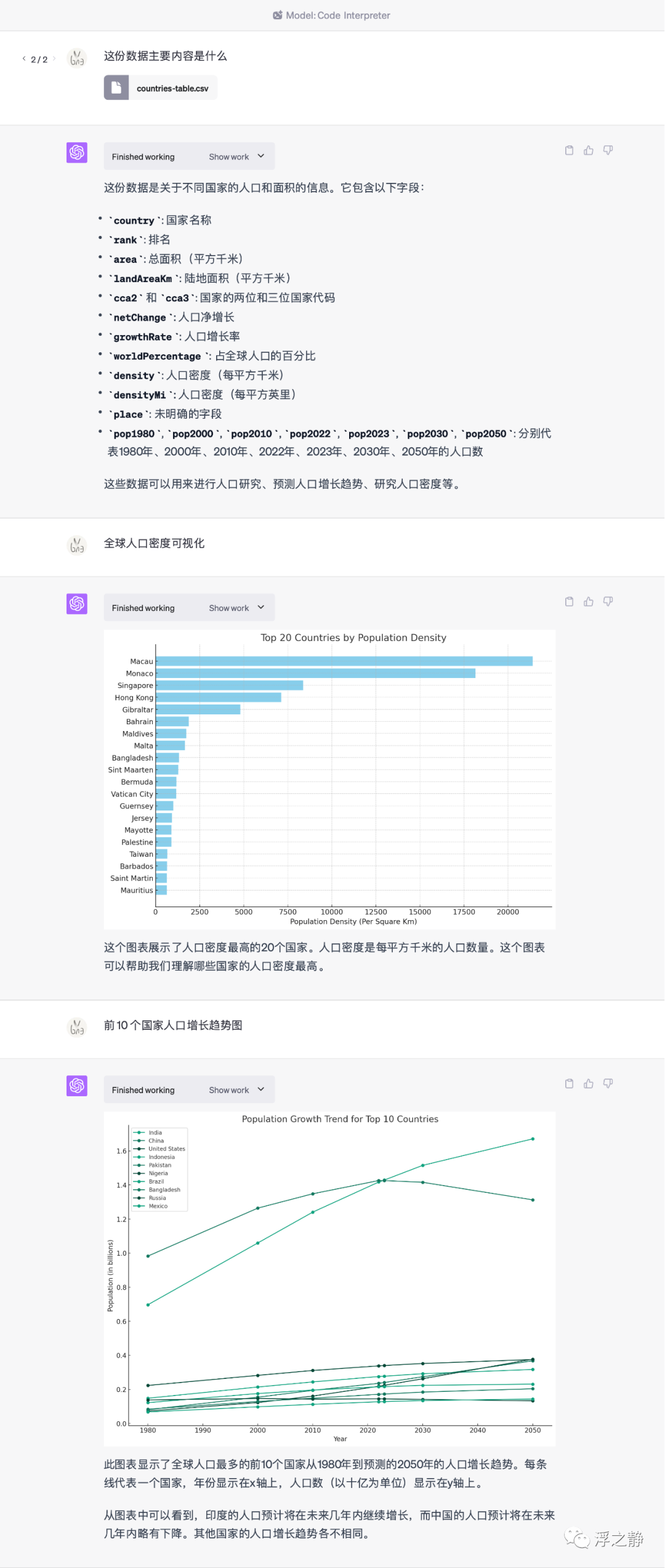Click the 'landAreaKm' field name in list
This screenshot has height=1568, width=665.
[x=143, y=278]
